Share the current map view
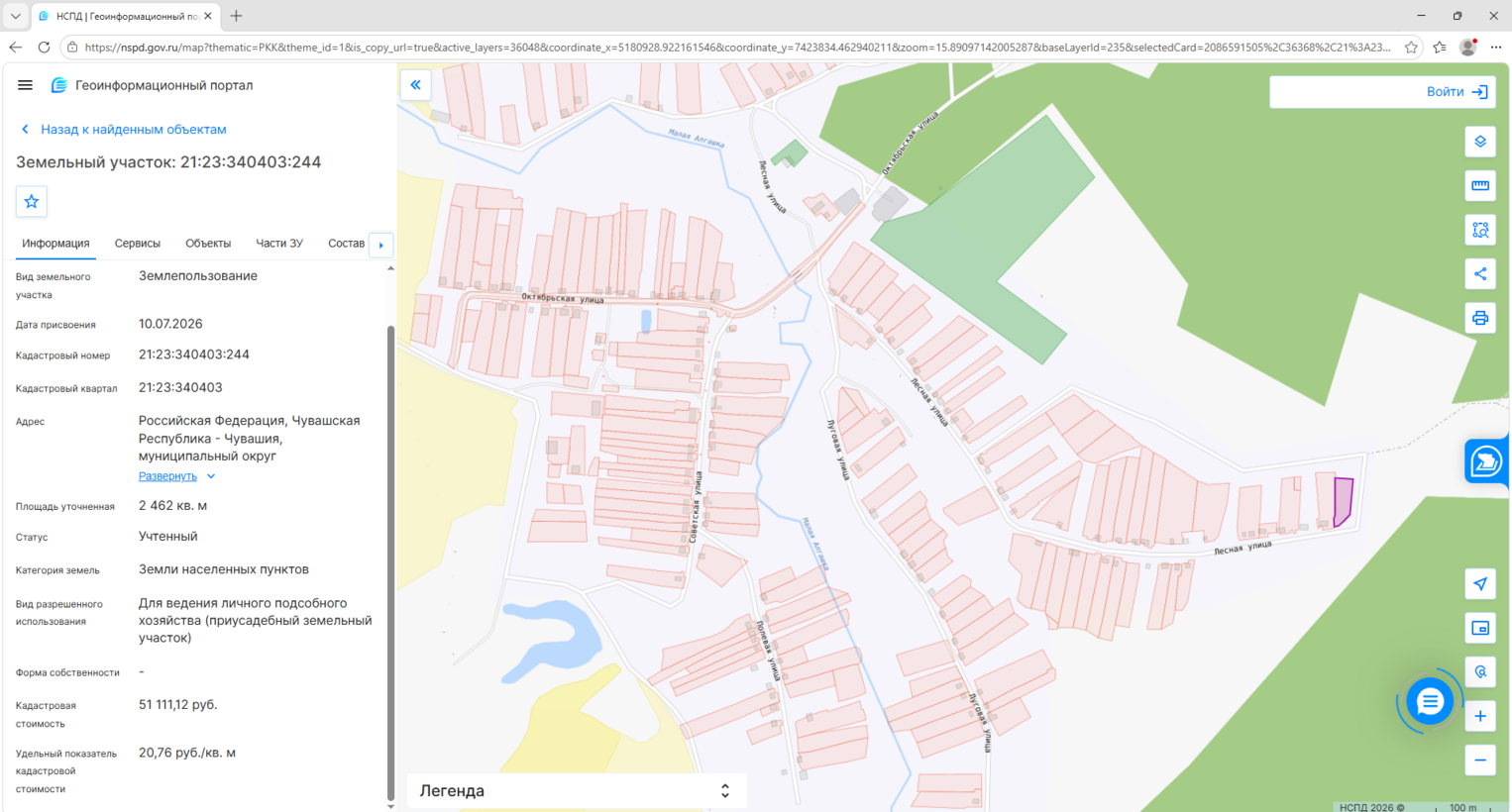 click(x=1480, y=274)
